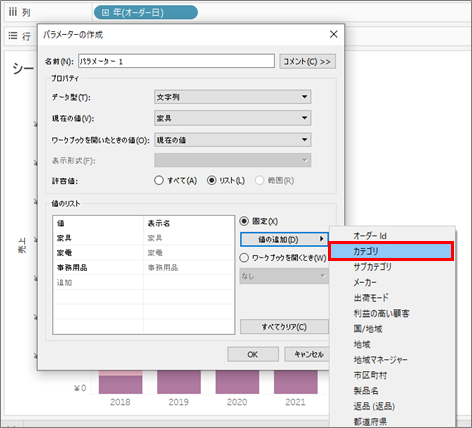Click the 事務用品 display name cell
The width and height of the screenshot is (472, 428).
[189, 267]
